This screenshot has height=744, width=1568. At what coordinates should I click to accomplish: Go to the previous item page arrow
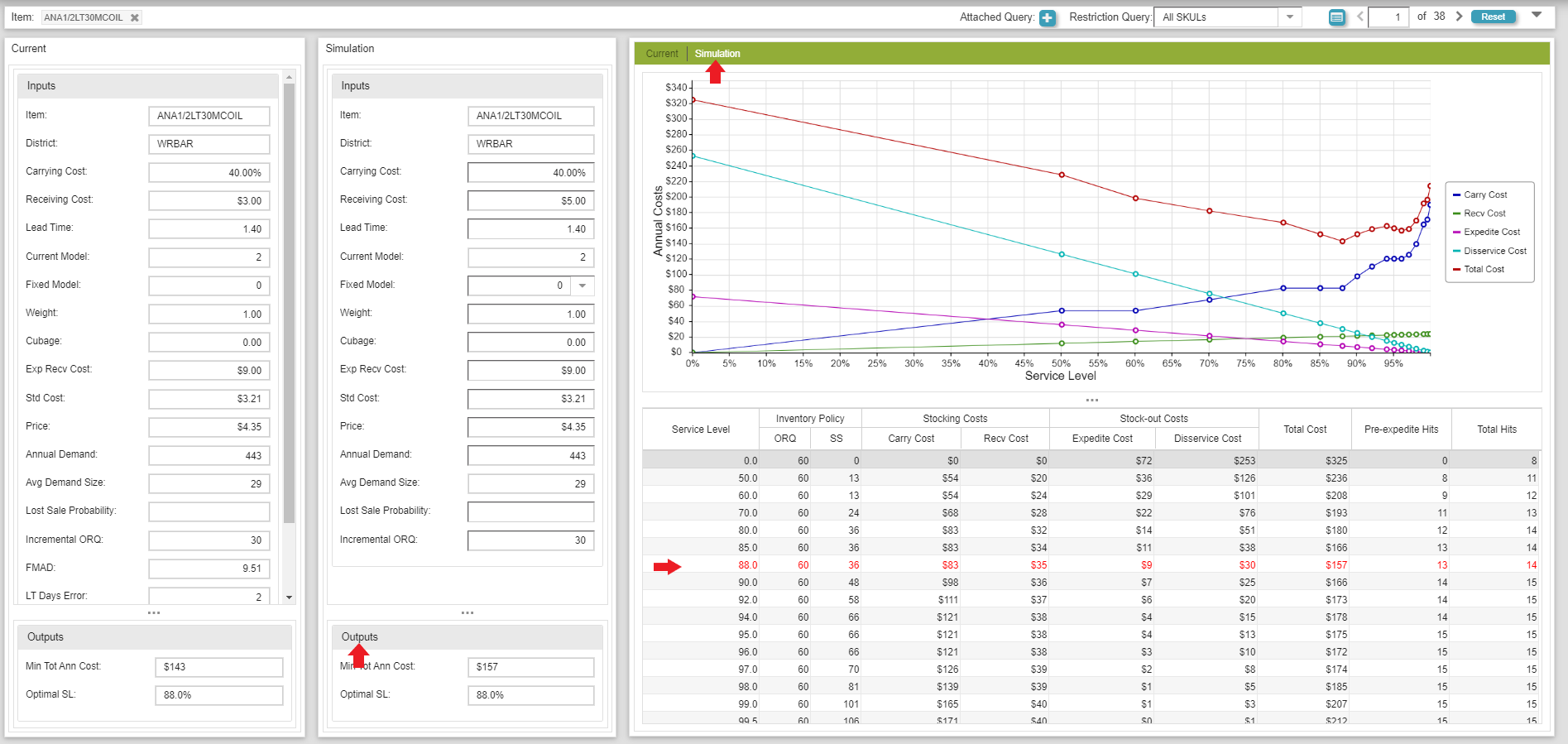pyautogui.click(x=1359, y=17)
